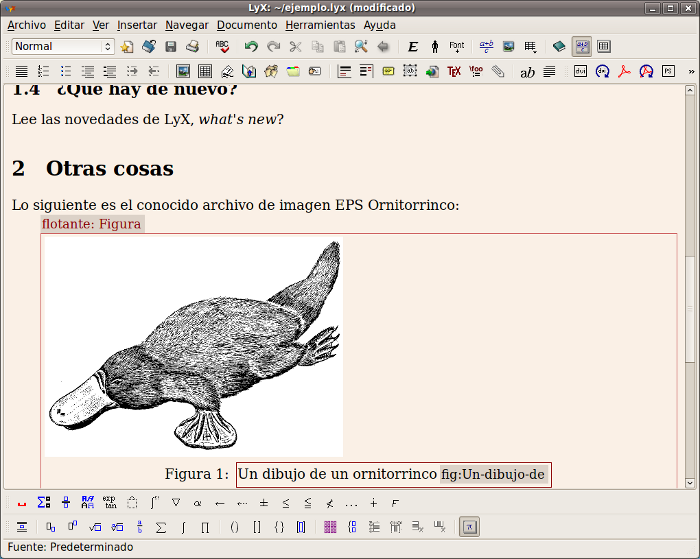Open Find and Replace binoculars icon
The image size is (700, 559).
361,46
